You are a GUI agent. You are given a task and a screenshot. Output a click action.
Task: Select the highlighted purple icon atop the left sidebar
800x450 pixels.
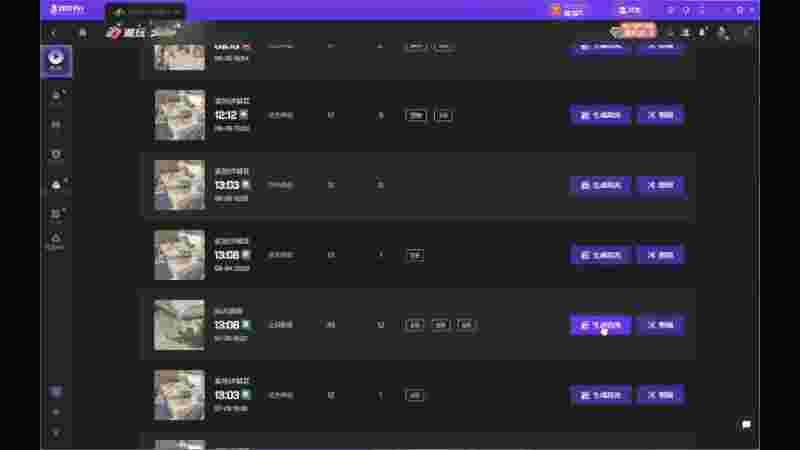click(56, 61)
